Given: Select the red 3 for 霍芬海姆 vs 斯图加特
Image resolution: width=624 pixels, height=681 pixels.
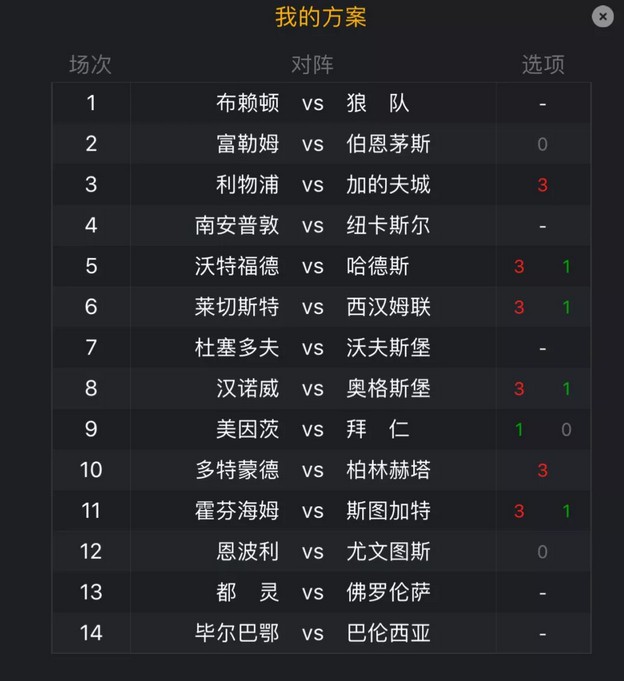Looking at the screenshot, I should pyautogui.click(x=519, y=511).
